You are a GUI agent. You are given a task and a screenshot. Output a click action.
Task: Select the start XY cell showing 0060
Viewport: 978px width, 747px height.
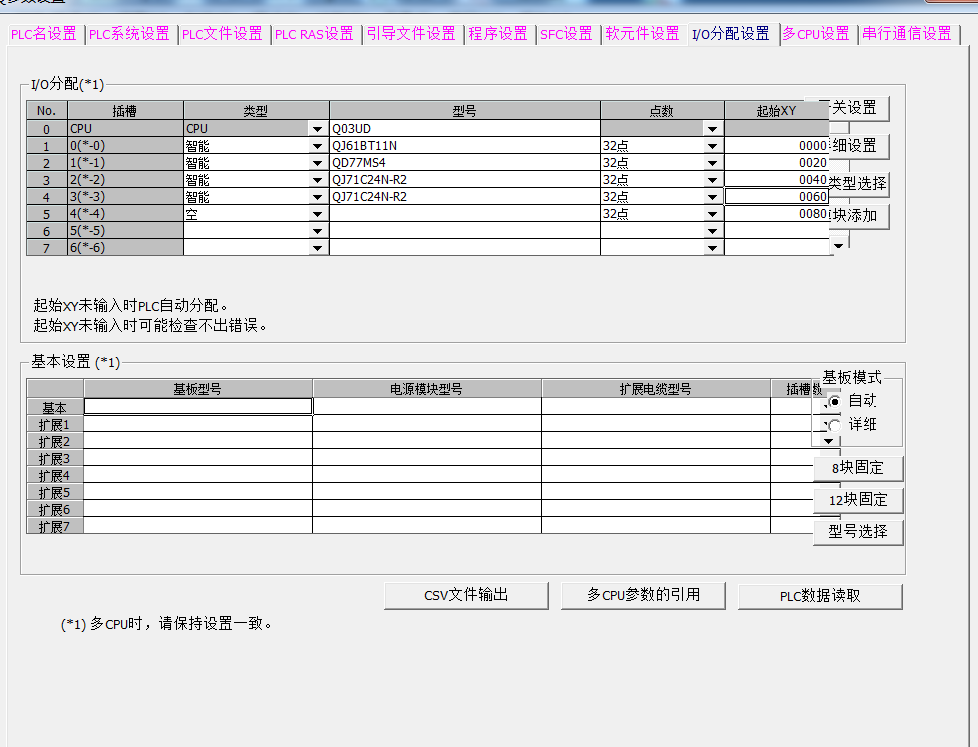(x=776, y=197)
